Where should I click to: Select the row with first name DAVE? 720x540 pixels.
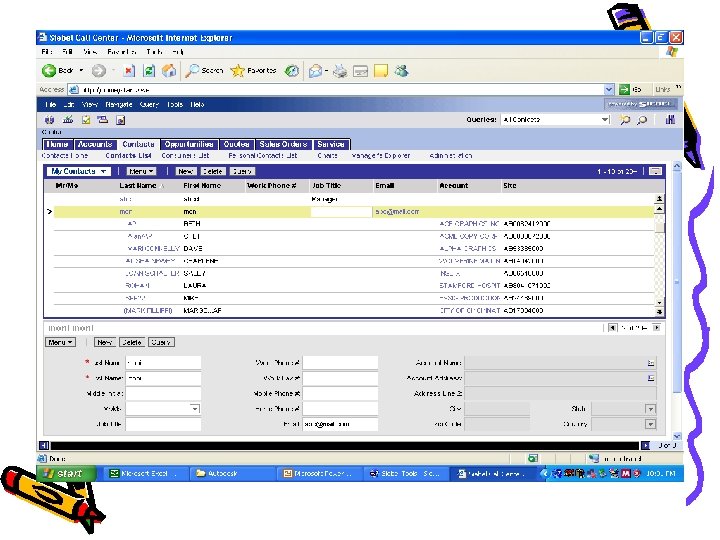pos(354,248)
